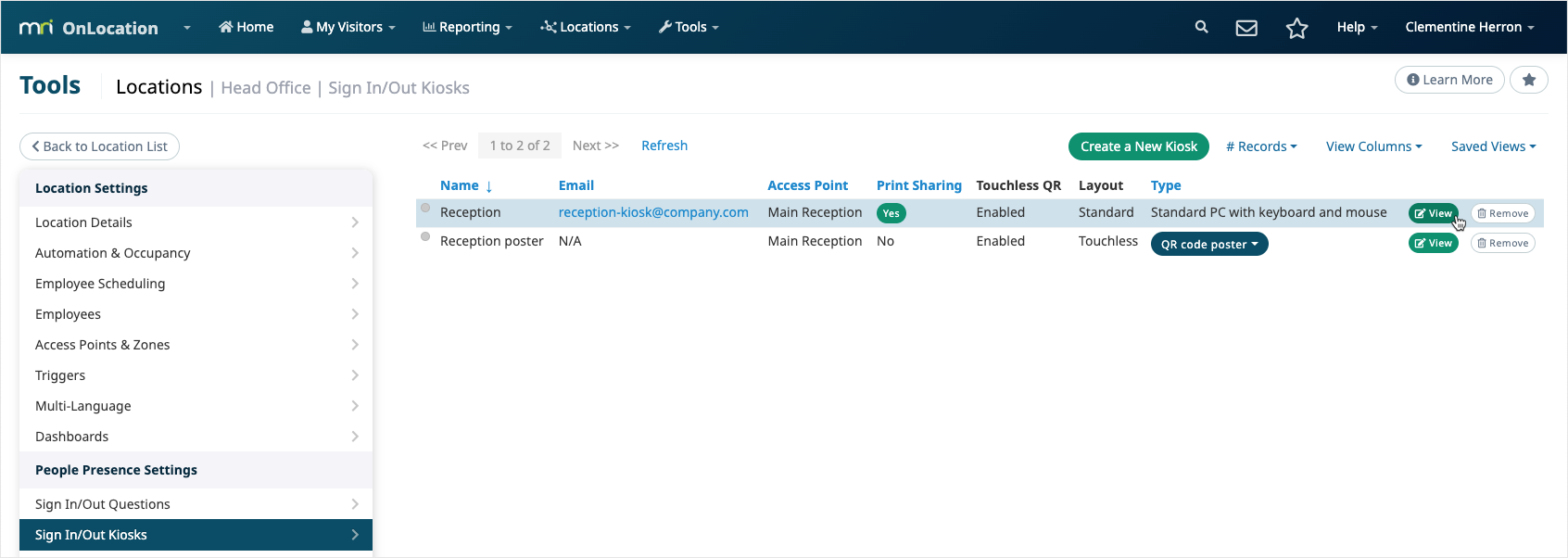Image resolution: width=1568 pixels, height=558 pixels.
Task: Click the status dot of Reception poster row
Action: (425, 236)
